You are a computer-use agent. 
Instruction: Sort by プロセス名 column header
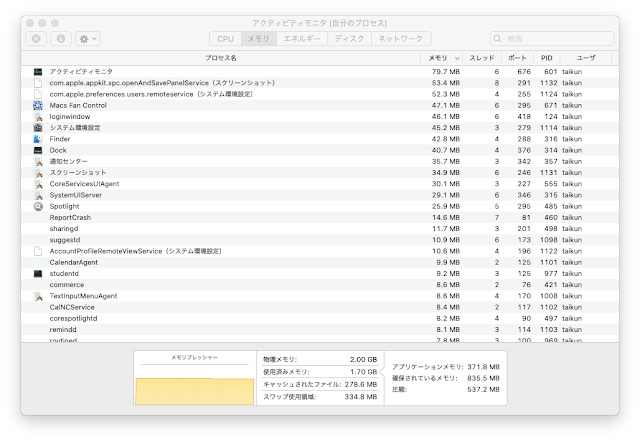[x=221, y=58]
